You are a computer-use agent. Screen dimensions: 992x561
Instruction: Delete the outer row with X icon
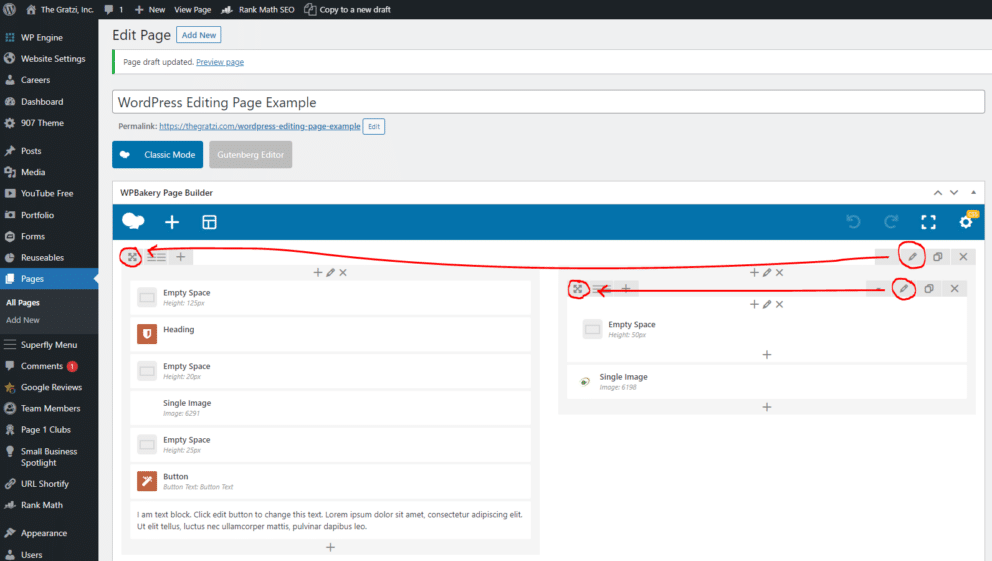963,257
